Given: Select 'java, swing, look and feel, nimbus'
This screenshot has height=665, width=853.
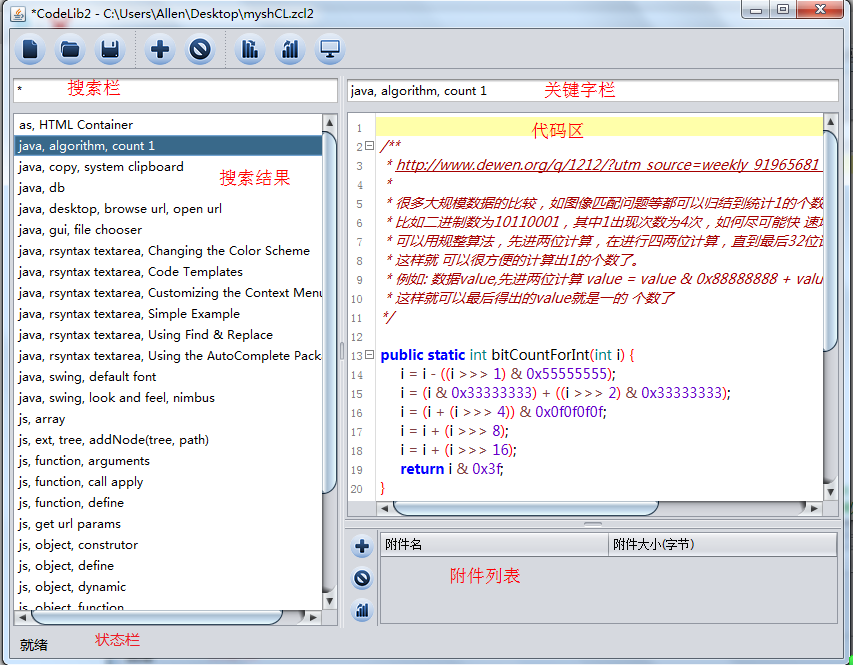Looking at the screenshot, I should pyautogui.click(x=168, y=398).
